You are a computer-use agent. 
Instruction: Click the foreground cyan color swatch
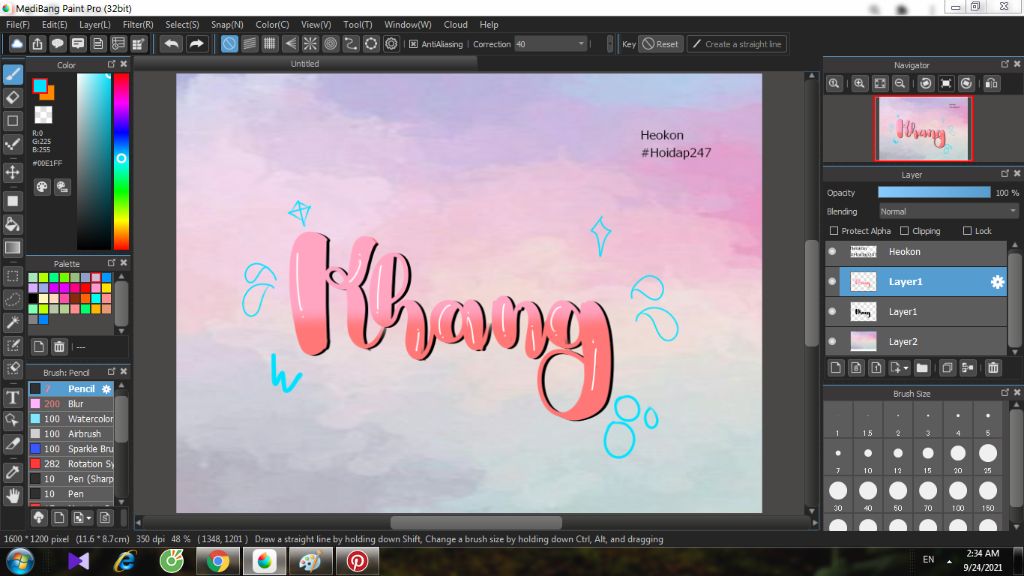tap(40, 85)
